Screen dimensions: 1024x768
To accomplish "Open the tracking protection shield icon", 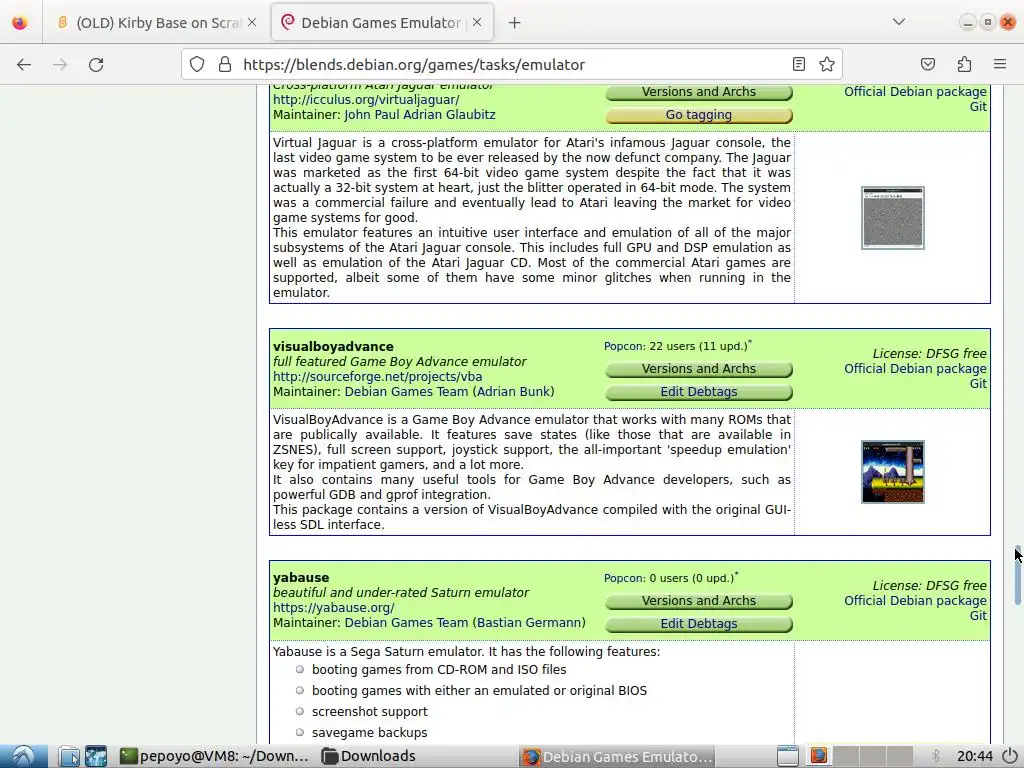I will click(x=197, y=64).
